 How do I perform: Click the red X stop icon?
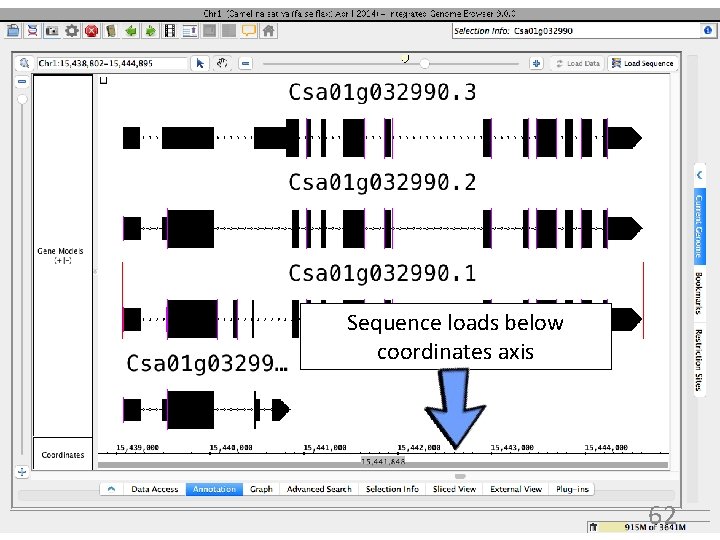click(x=92, y=31)
